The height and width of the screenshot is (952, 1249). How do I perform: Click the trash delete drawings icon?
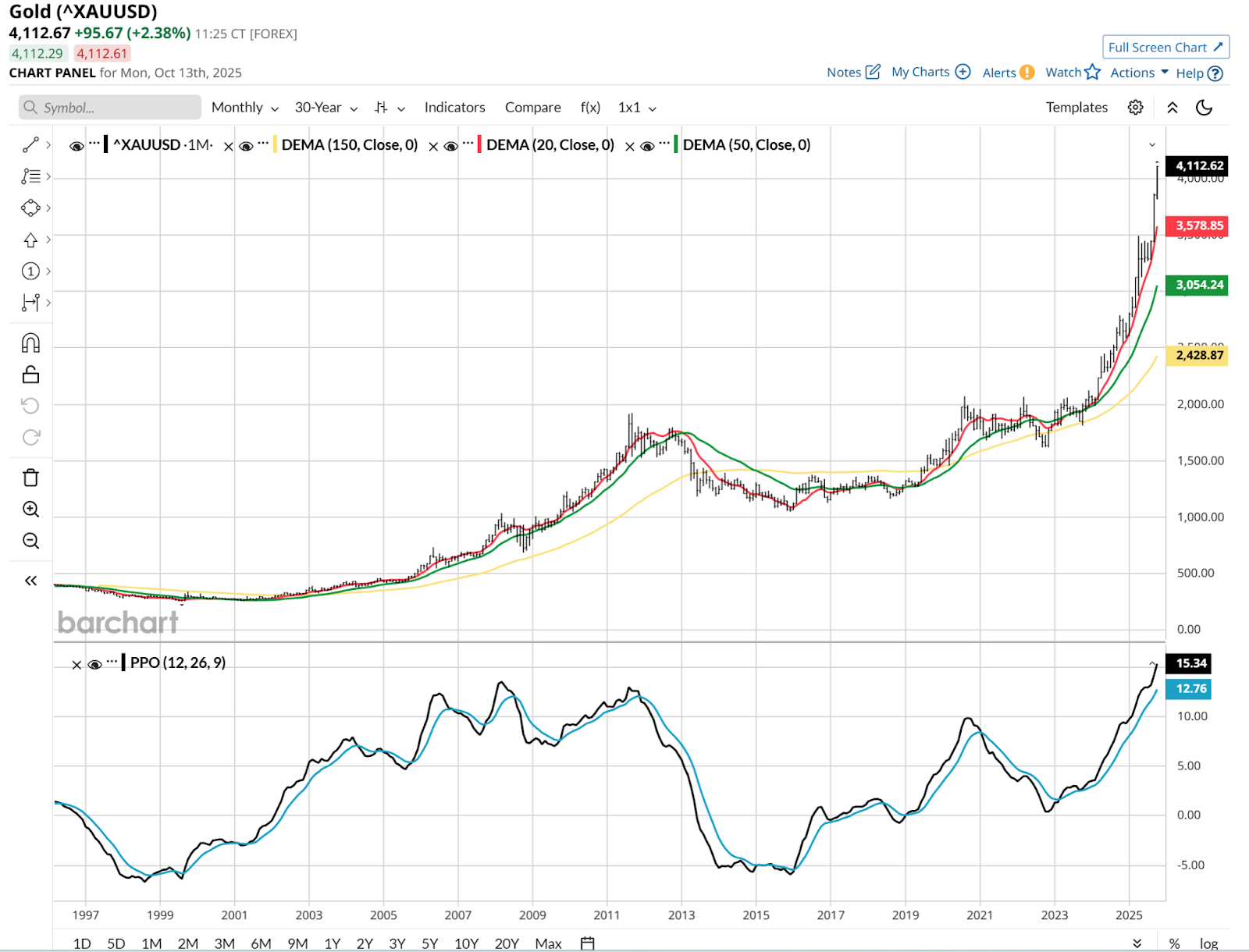tap(30, 478)
